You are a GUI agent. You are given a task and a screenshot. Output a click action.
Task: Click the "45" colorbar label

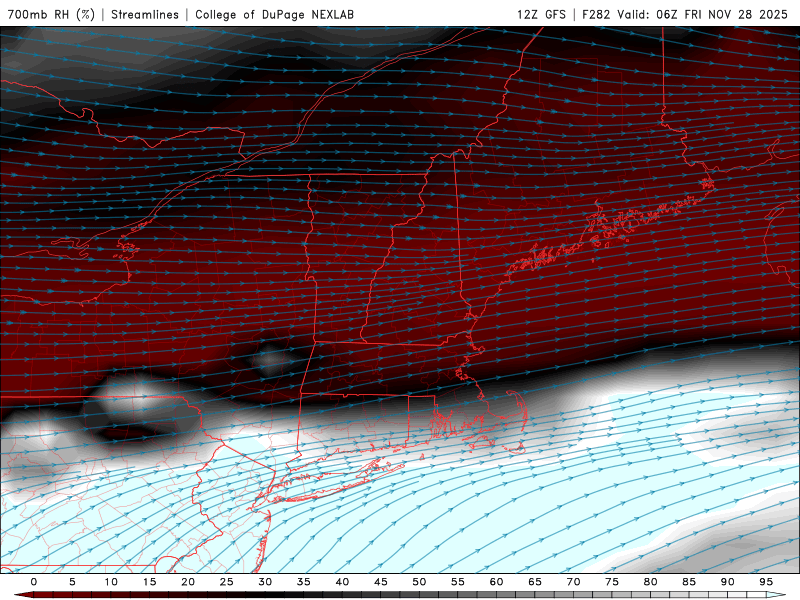click(x=381, y=582)
